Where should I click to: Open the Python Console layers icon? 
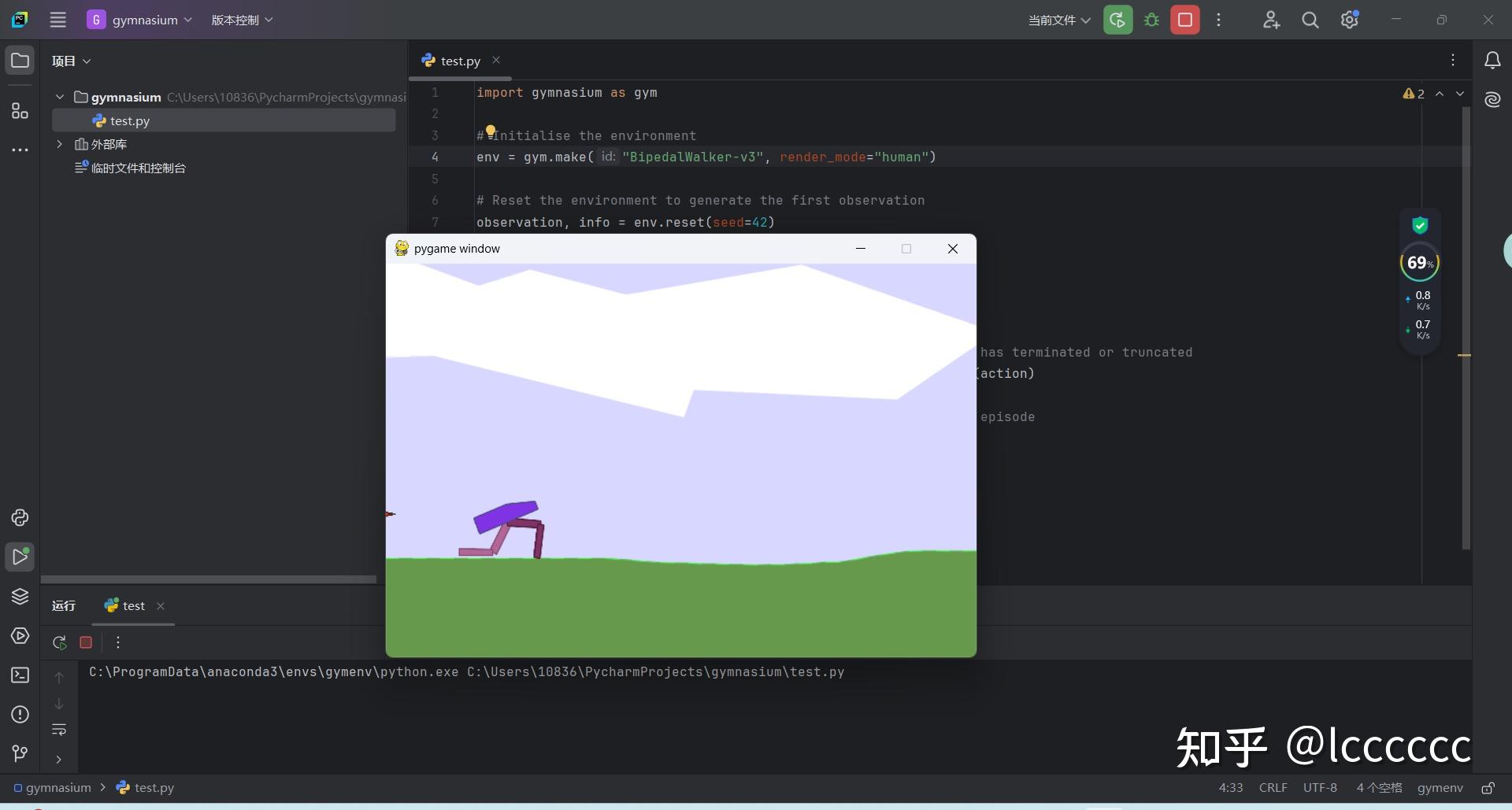pyautogui.click(x=20, y=596)
